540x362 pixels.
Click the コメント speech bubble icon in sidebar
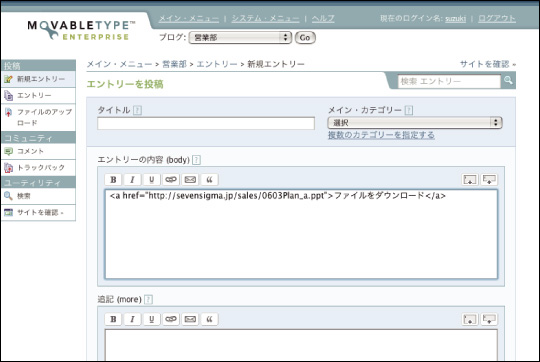click(8, 151)
